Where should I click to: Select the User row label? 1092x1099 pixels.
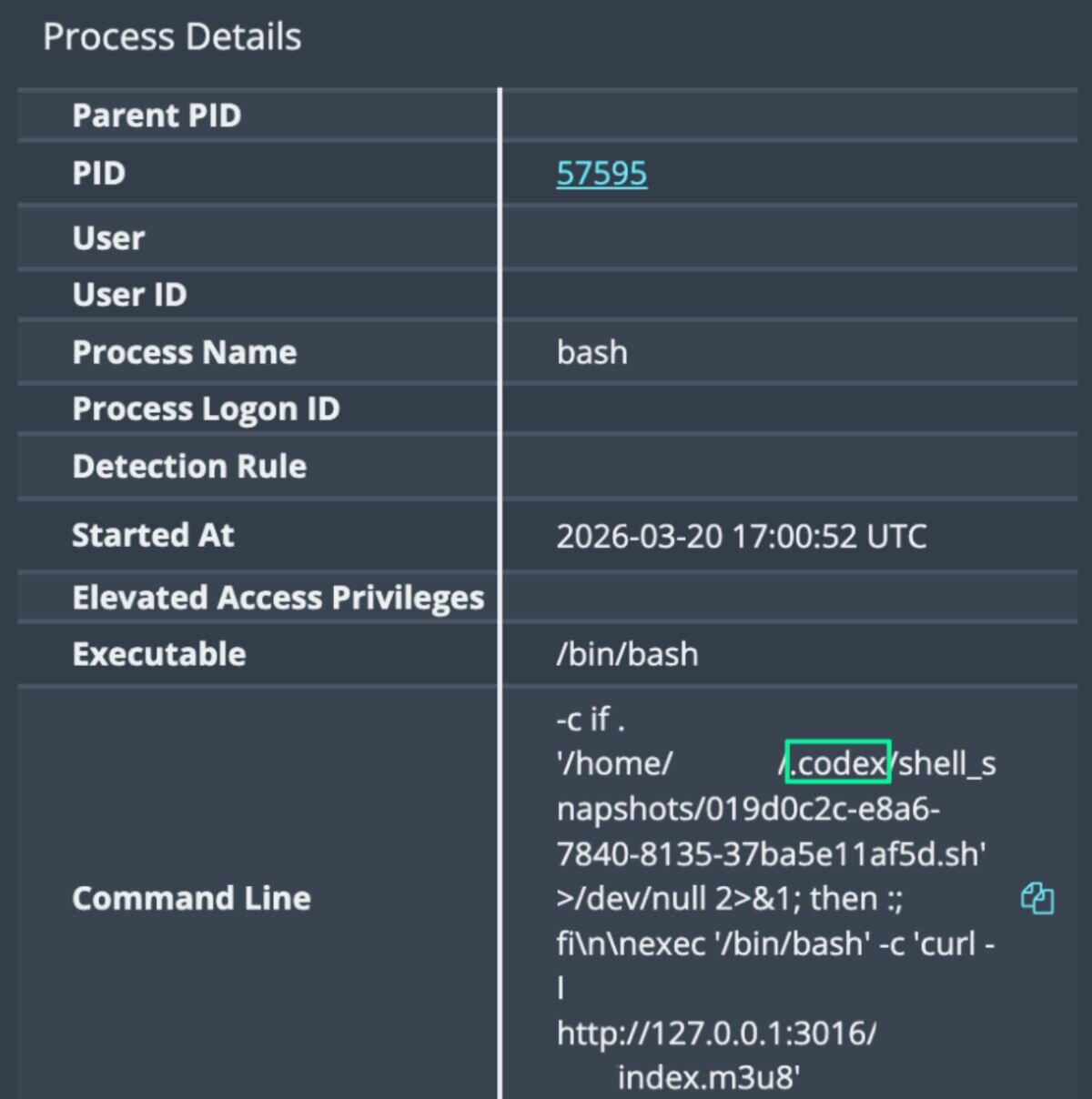108,238
